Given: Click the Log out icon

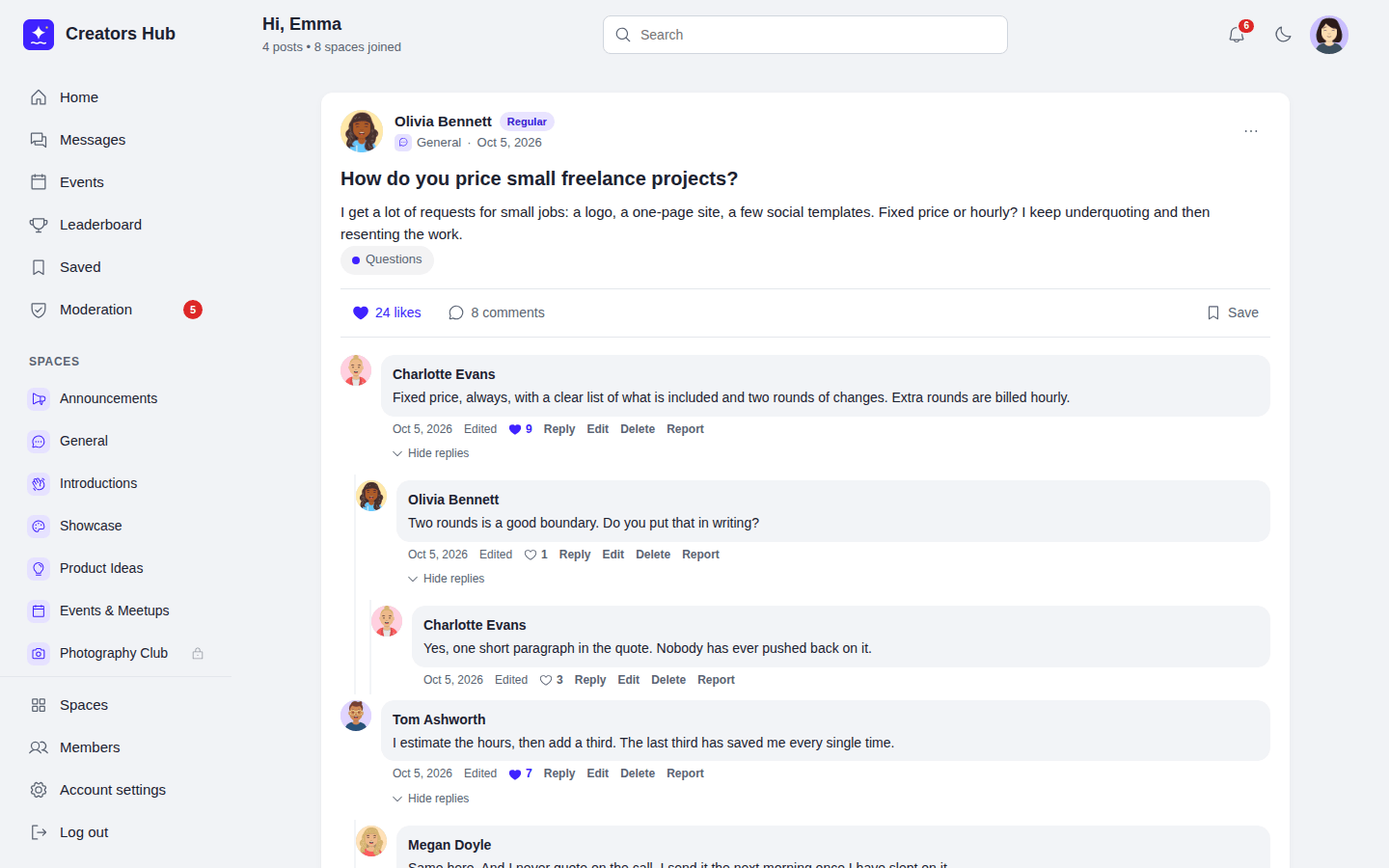Looking at the screenshot, I should tap(39, 832).
